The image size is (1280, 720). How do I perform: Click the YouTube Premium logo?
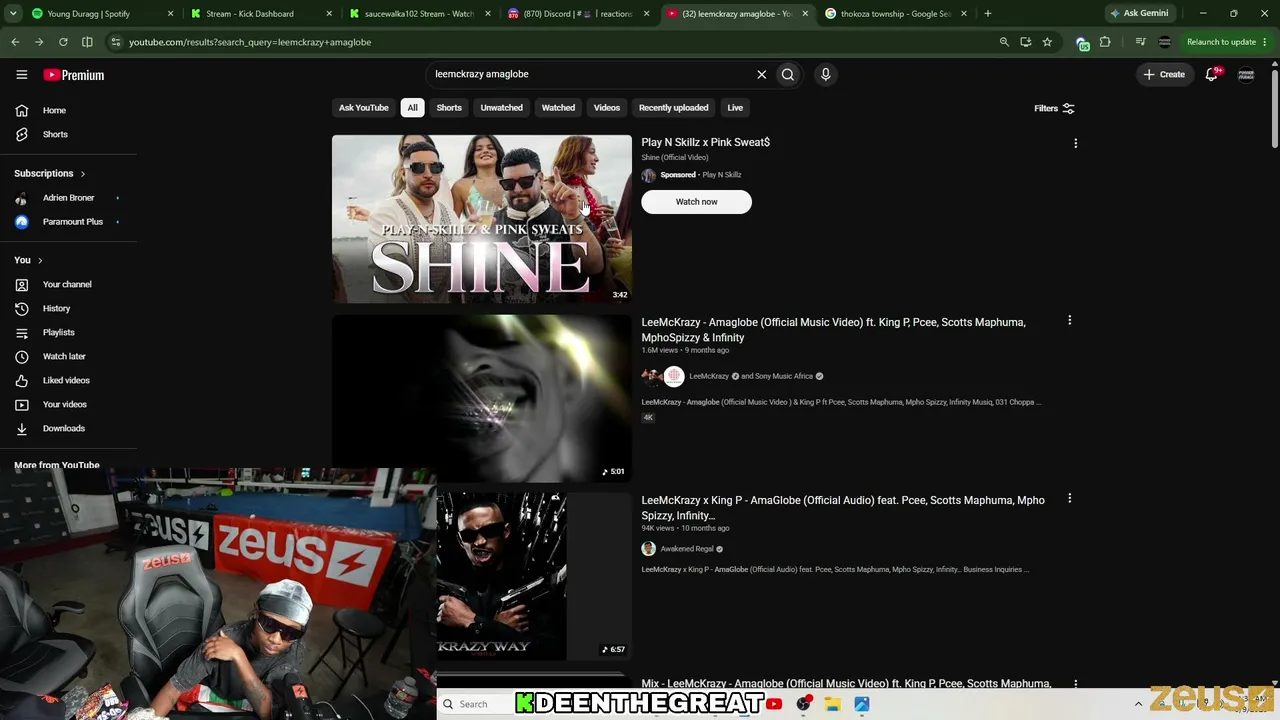tap(73, 75)
